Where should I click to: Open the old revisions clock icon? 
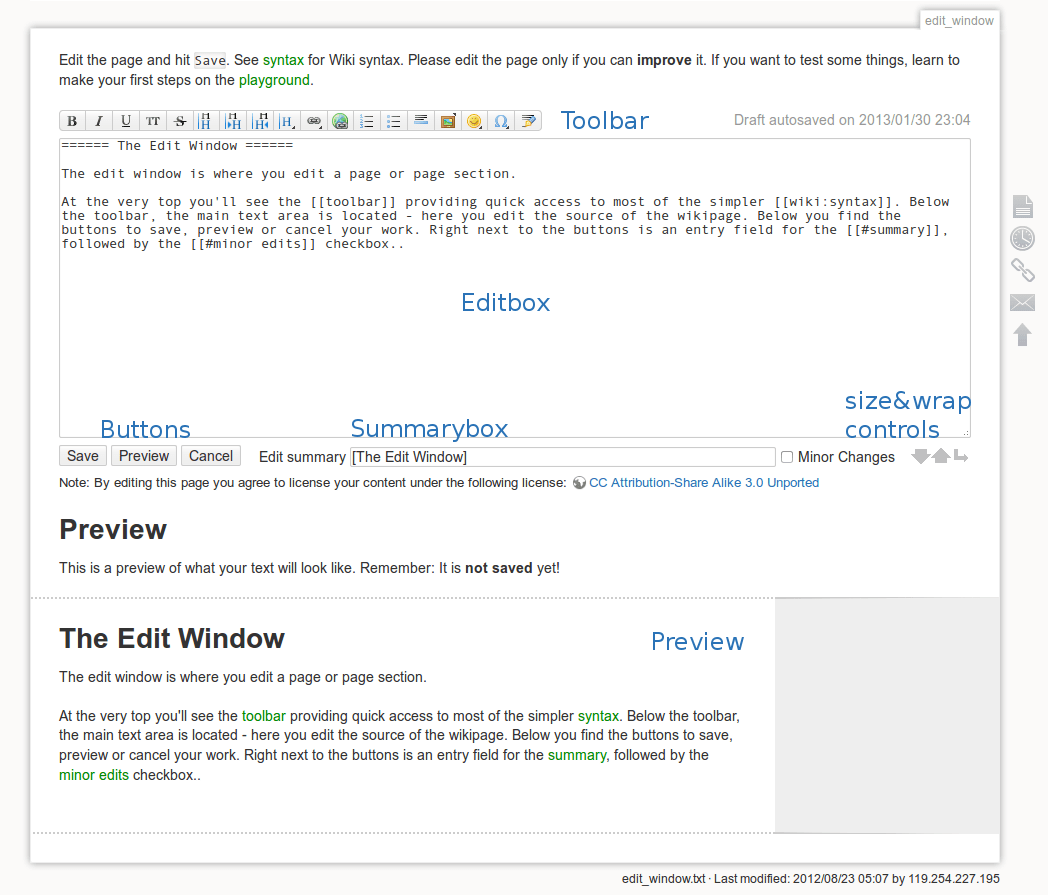click(1022, 238)
